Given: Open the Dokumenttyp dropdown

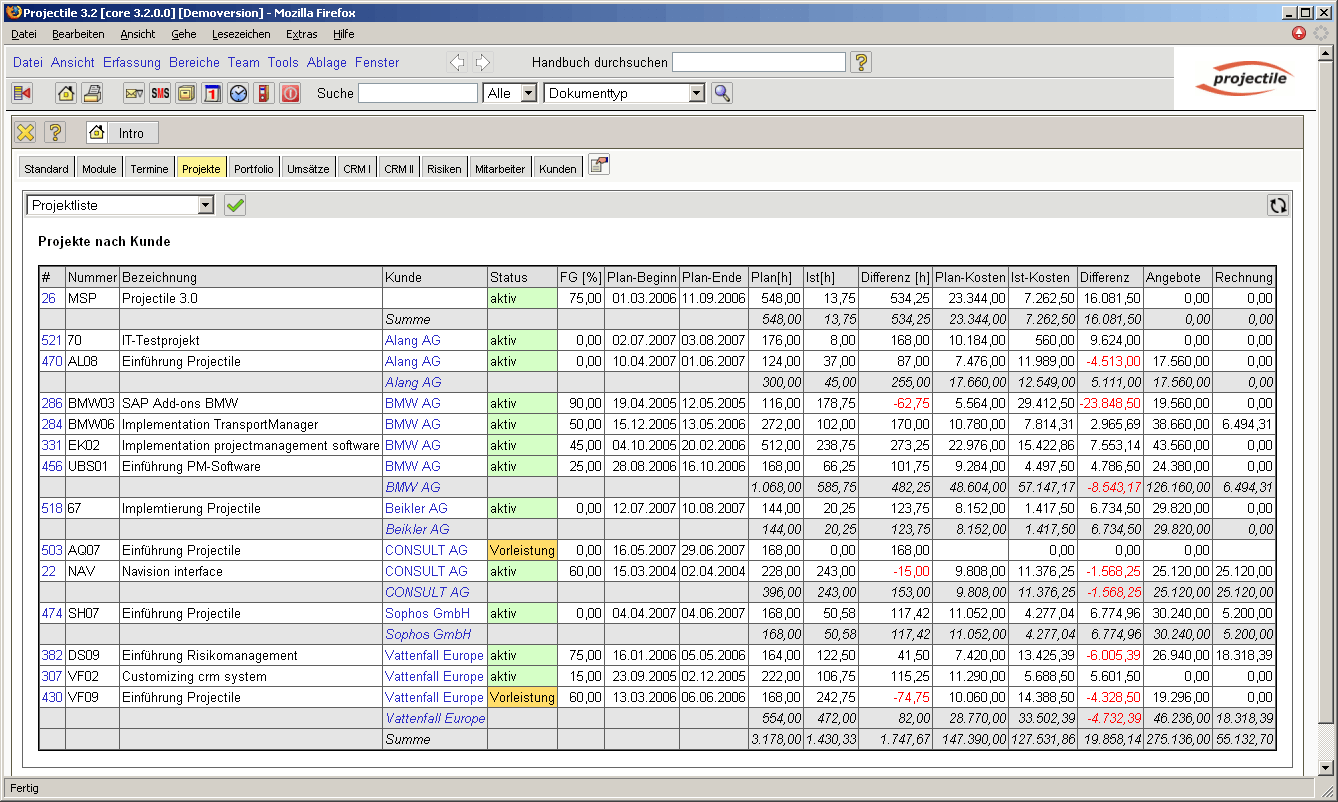Looking at the screenshot, I should [x=697, y=93].
